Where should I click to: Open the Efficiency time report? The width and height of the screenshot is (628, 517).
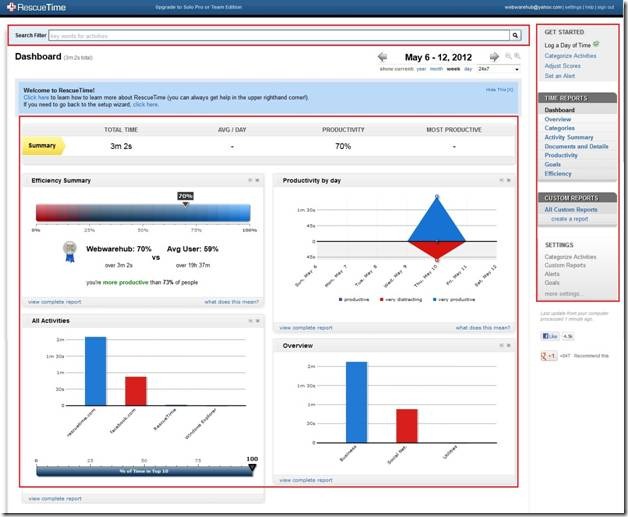558,173
